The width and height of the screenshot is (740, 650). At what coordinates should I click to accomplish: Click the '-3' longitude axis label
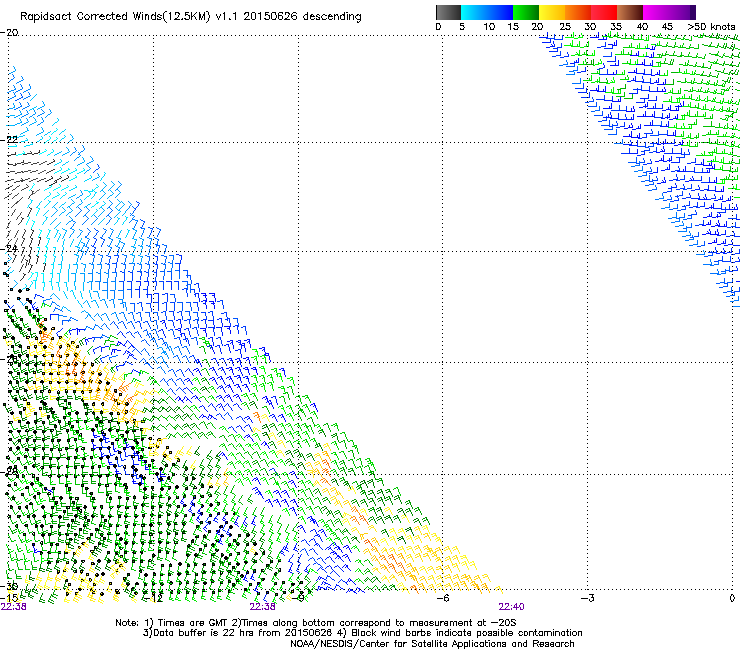tap(587, 598)
